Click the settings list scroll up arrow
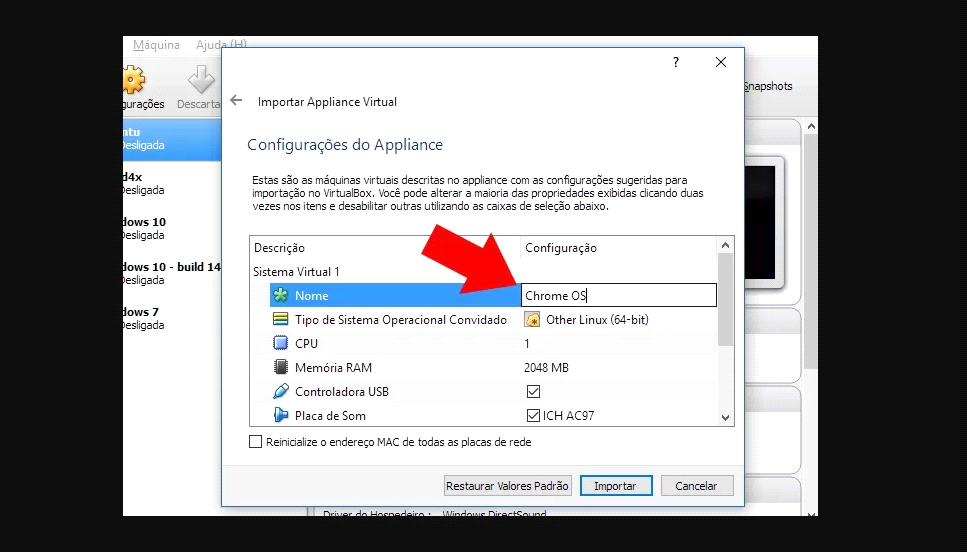This screenshot has width=967, height=552. pyautogui.click(x=725, y=245)
